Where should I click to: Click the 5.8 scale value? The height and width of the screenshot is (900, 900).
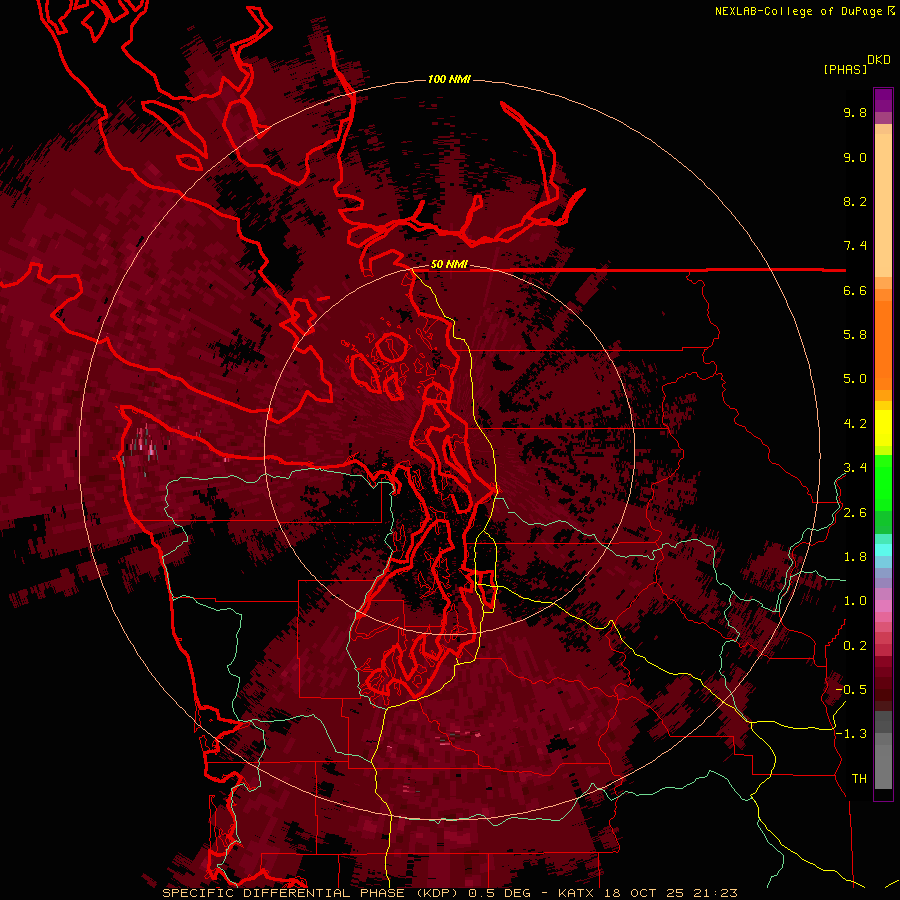tap(855, 335)
